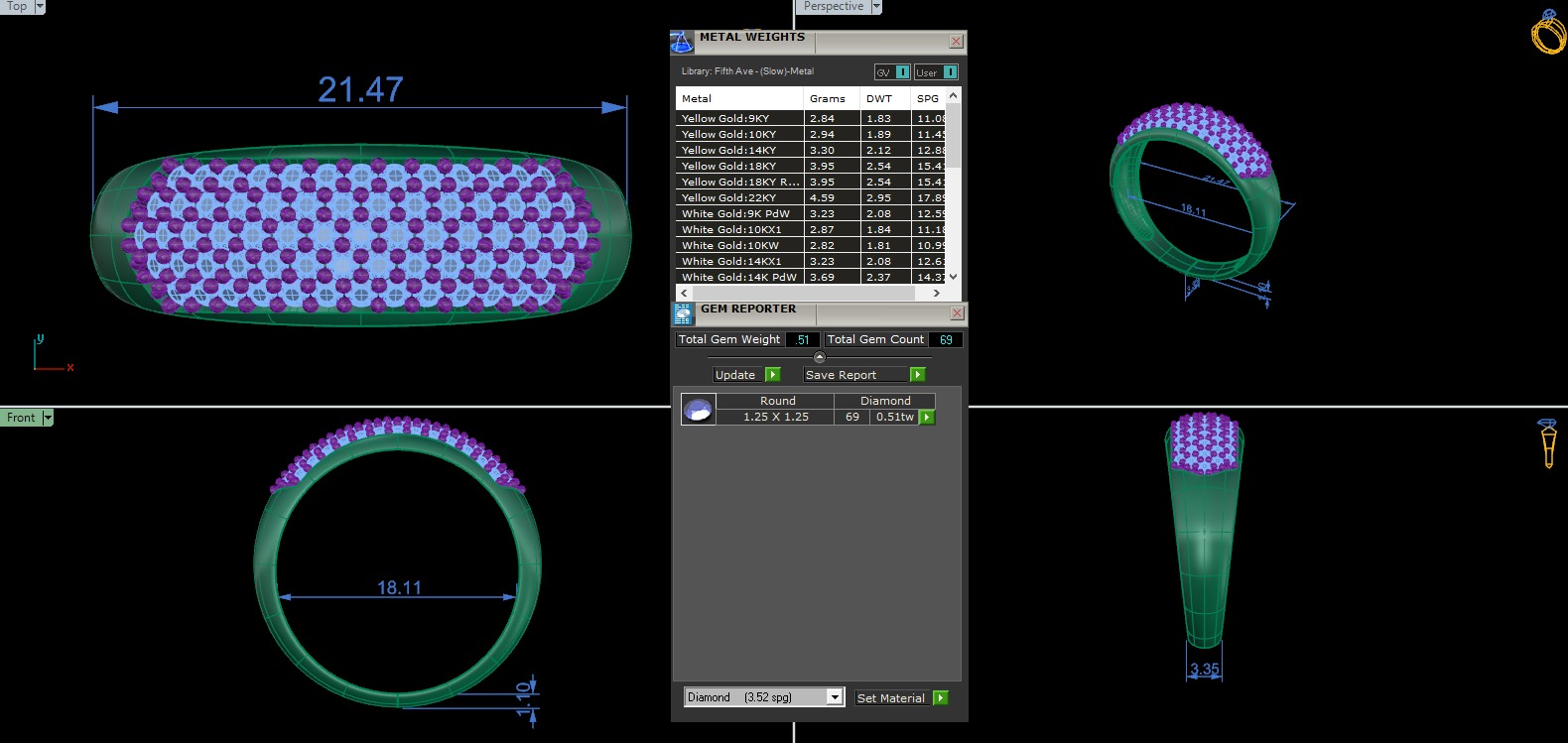Click the 3.69 grams cell
The image size is (1568, 743).
coord(832,277)
